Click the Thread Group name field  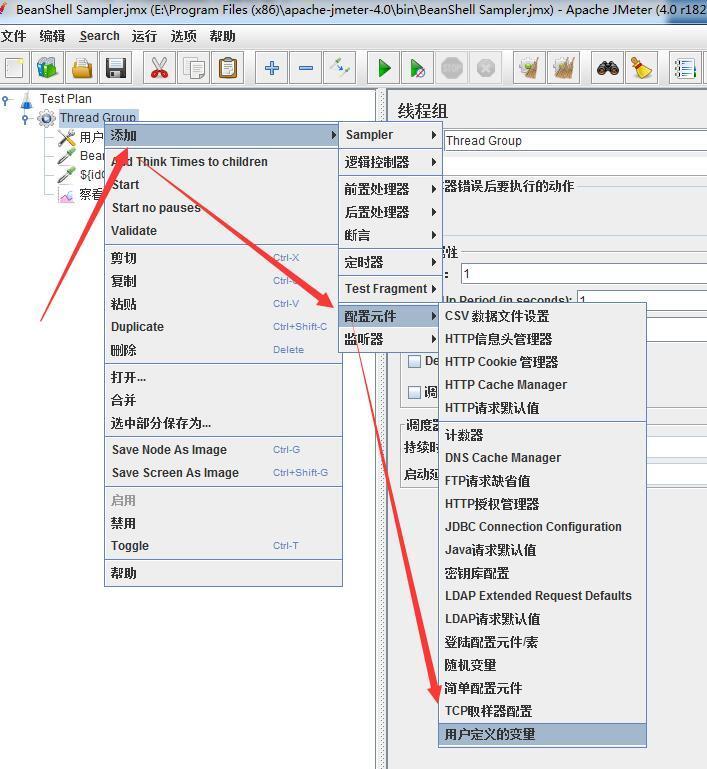[575, 141]
